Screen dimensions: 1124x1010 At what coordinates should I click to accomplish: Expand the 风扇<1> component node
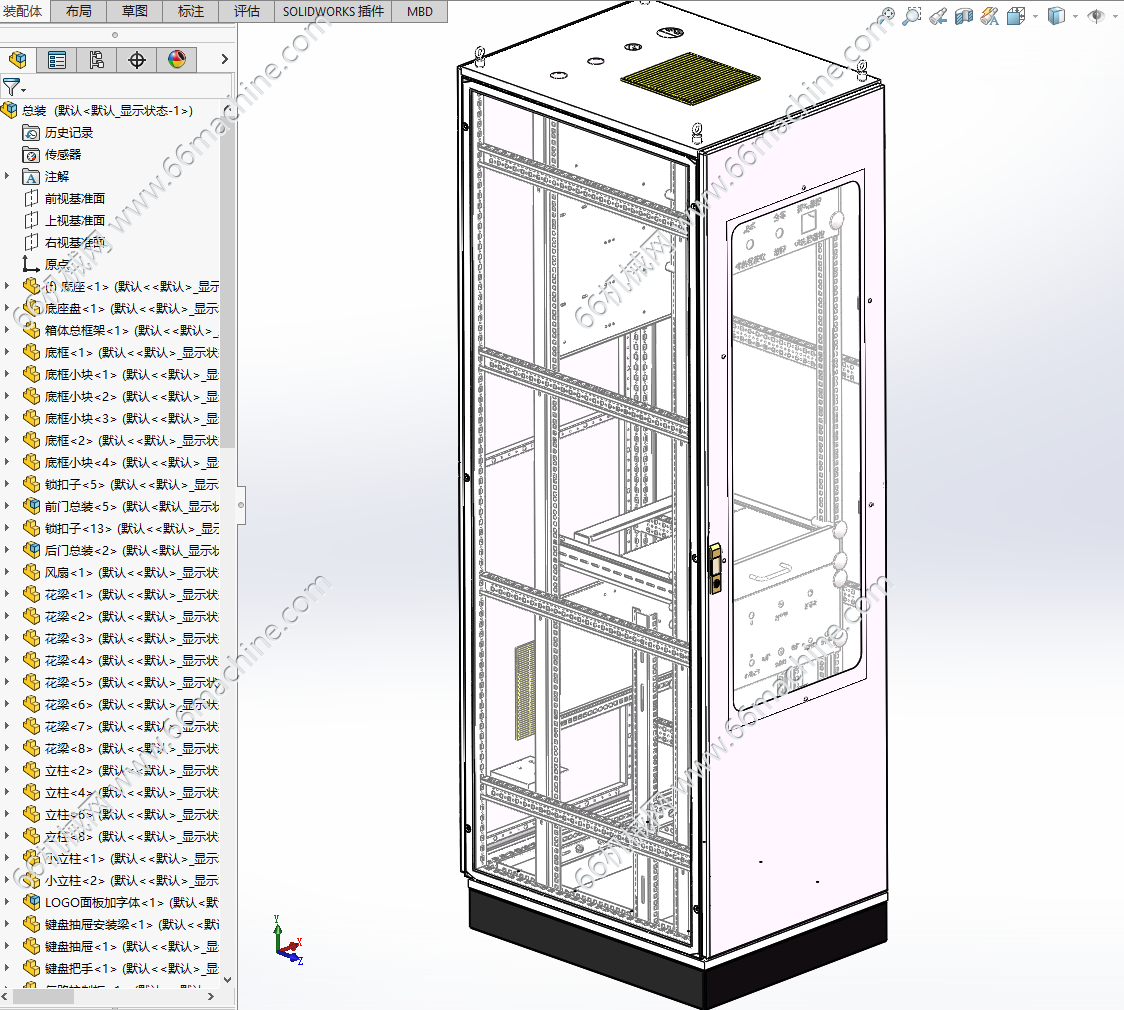tap(7, 572)
